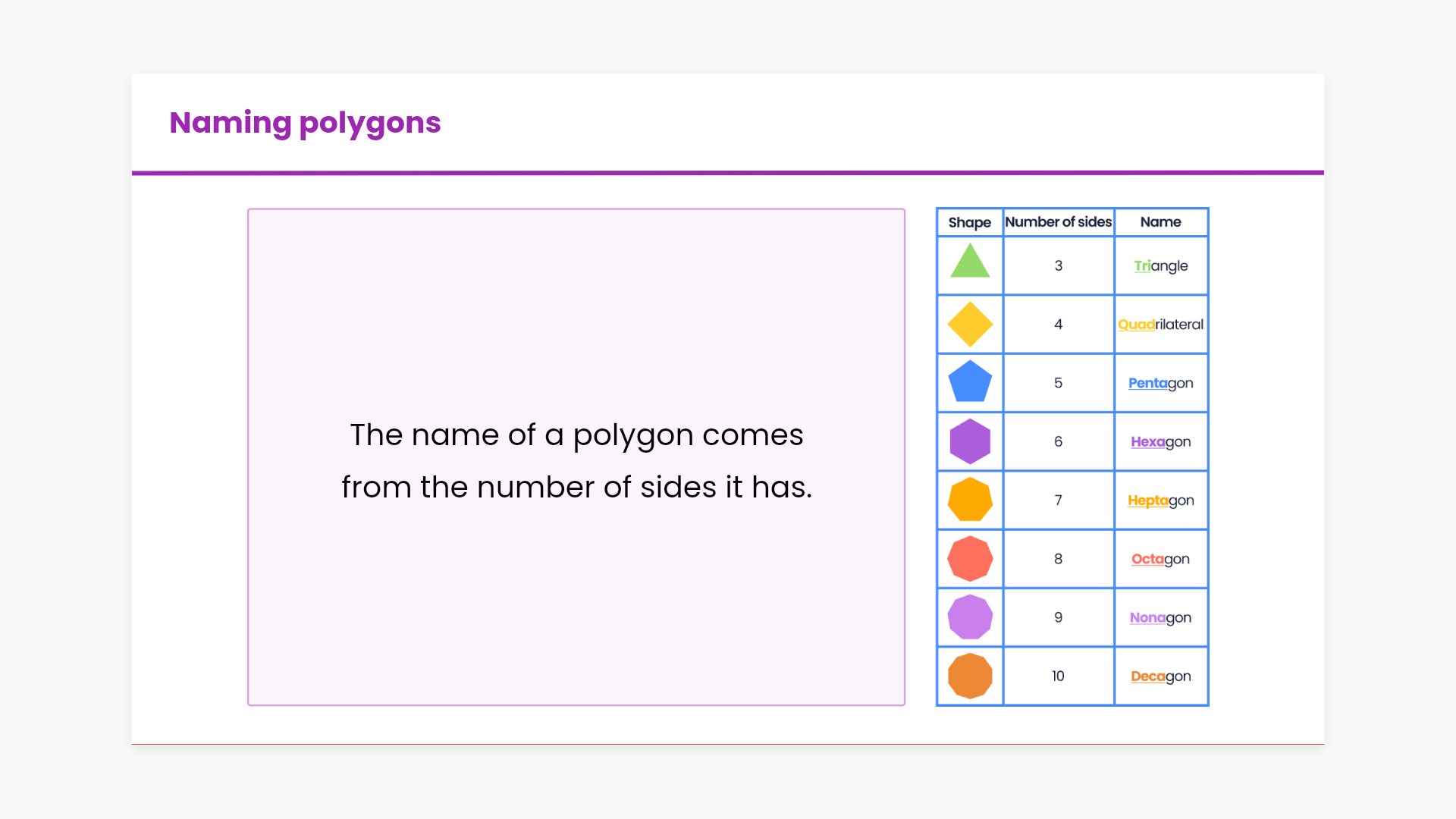Click the "Shape" column header cell
This screenshot has height=819, width=1456.
point(969,222)
